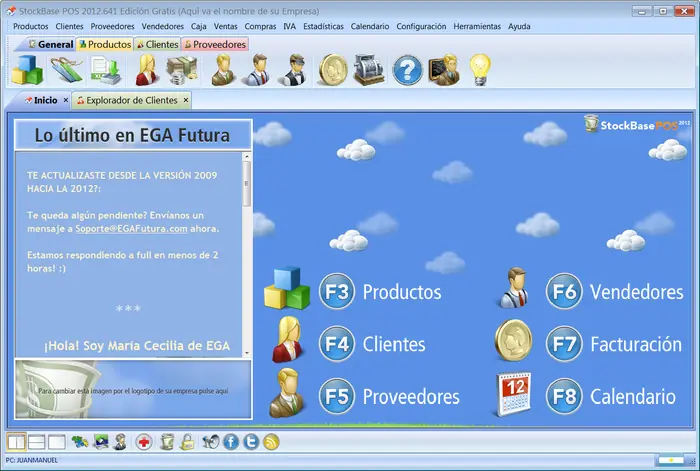Image resolution: width=700 pixels, height=471 pixels.
Task: Switch to the pink Proveedores ribbon tab
Action: coord(215,44)
